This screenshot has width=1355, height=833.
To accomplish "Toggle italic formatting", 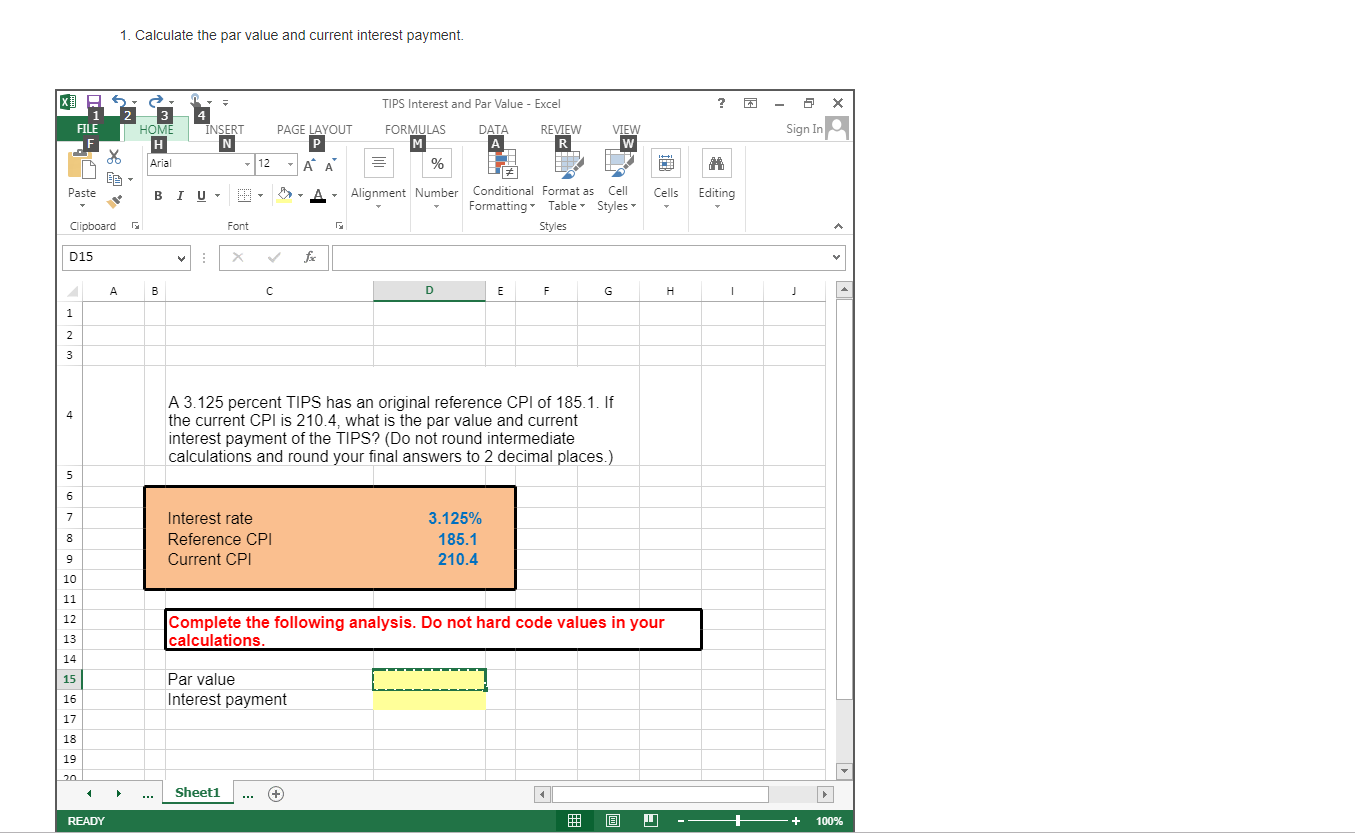I will (179, 195).
